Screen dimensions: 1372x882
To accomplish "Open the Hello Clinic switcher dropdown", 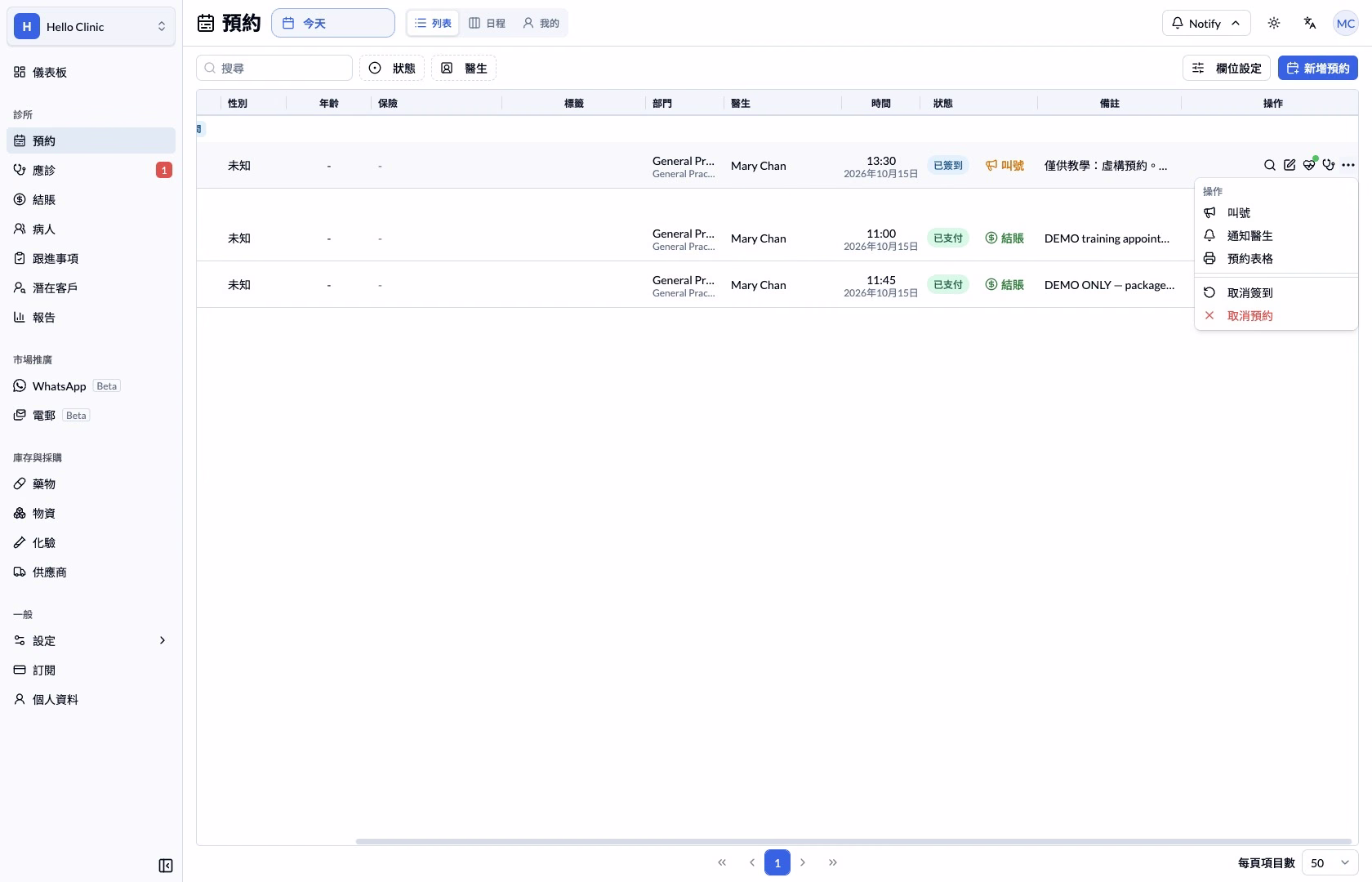I will click(91, 27).
